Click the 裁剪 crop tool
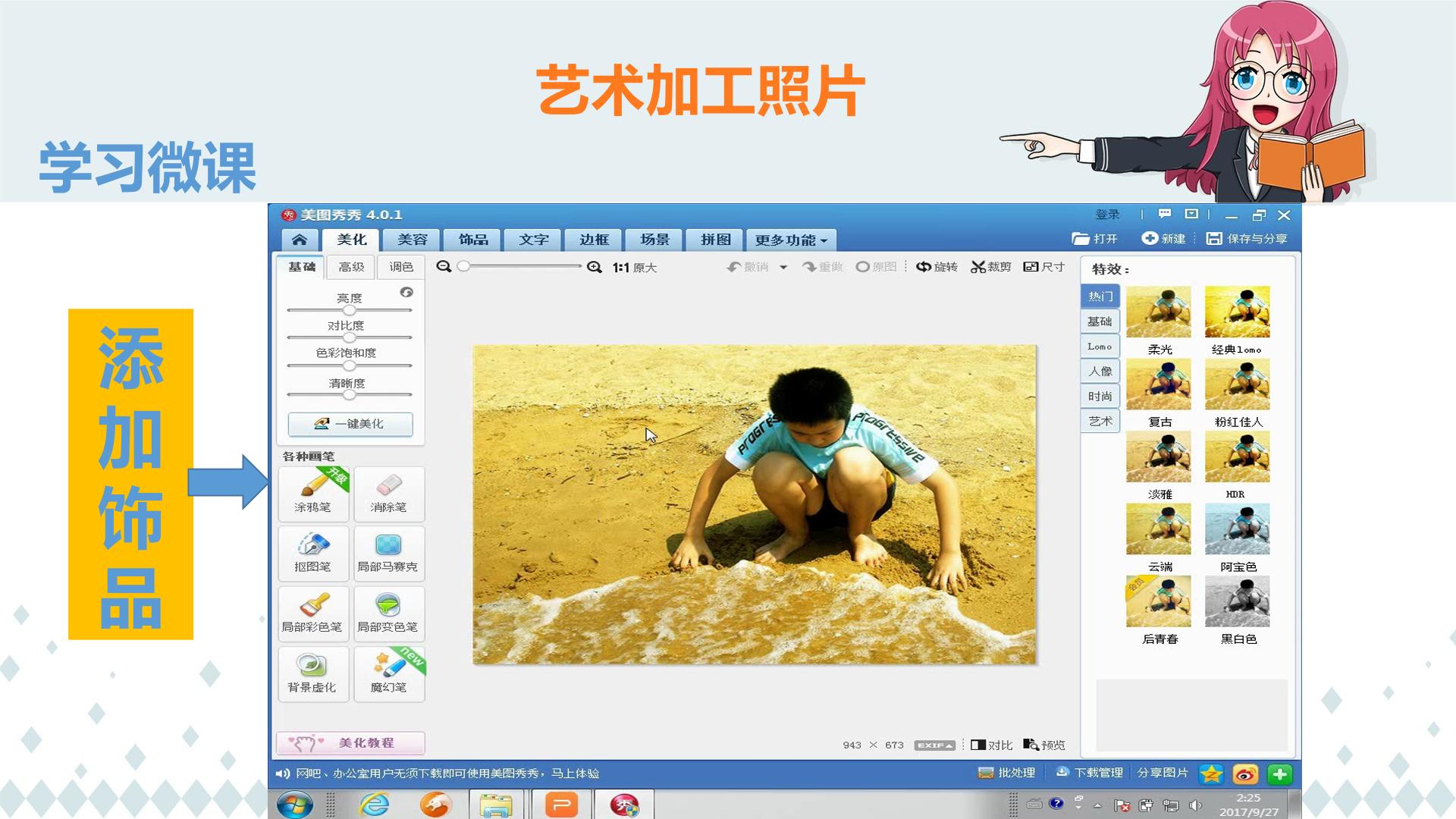1456x819 pixels. click(x=990, y=267)
